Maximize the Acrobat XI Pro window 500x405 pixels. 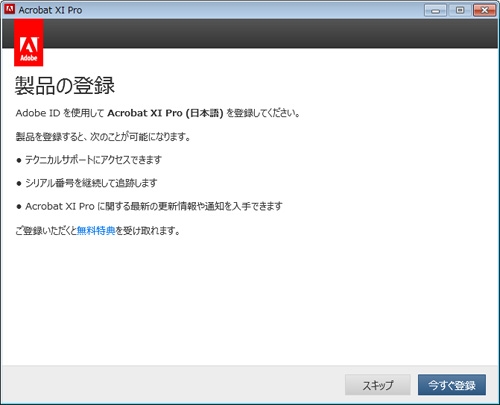point(460,10)
